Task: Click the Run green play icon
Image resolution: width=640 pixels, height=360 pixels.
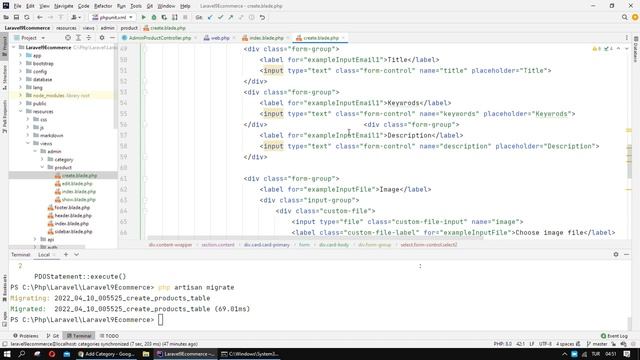Action: [143, 18]
